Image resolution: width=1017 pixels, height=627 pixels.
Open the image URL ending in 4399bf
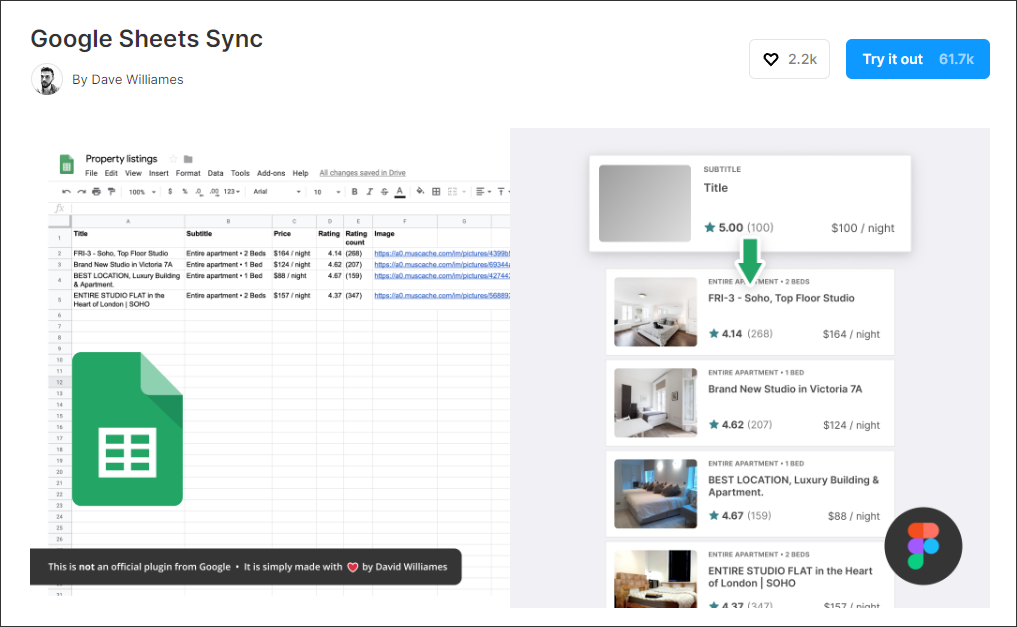click(442, 254)
